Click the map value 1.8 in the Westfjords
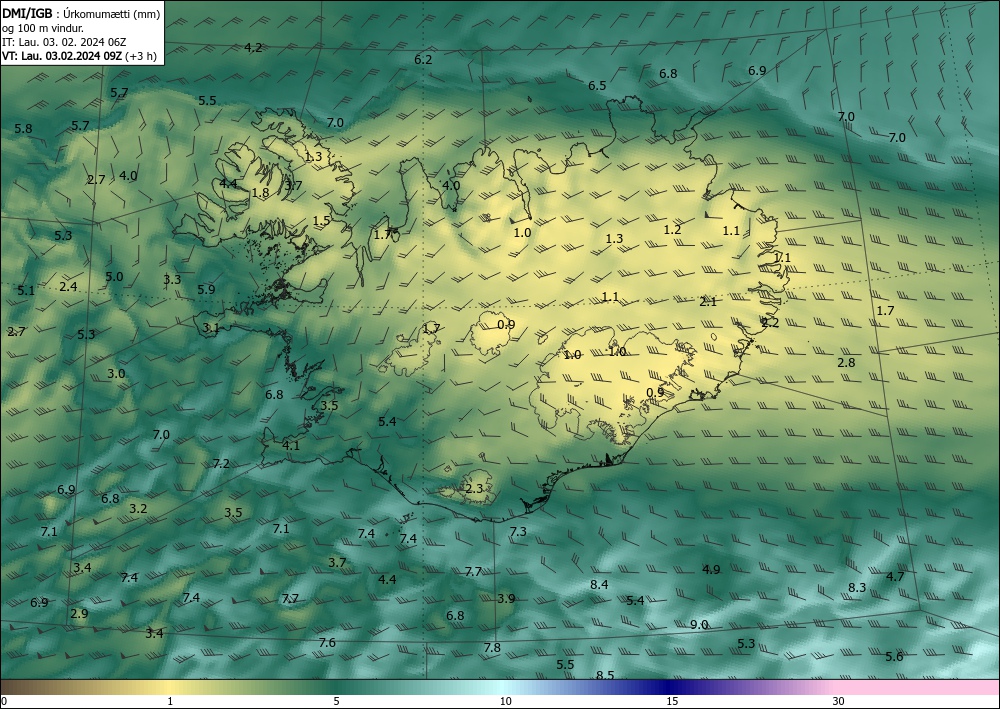The height and width of the screenshot is (709, 1000). [x=260, y=192]
